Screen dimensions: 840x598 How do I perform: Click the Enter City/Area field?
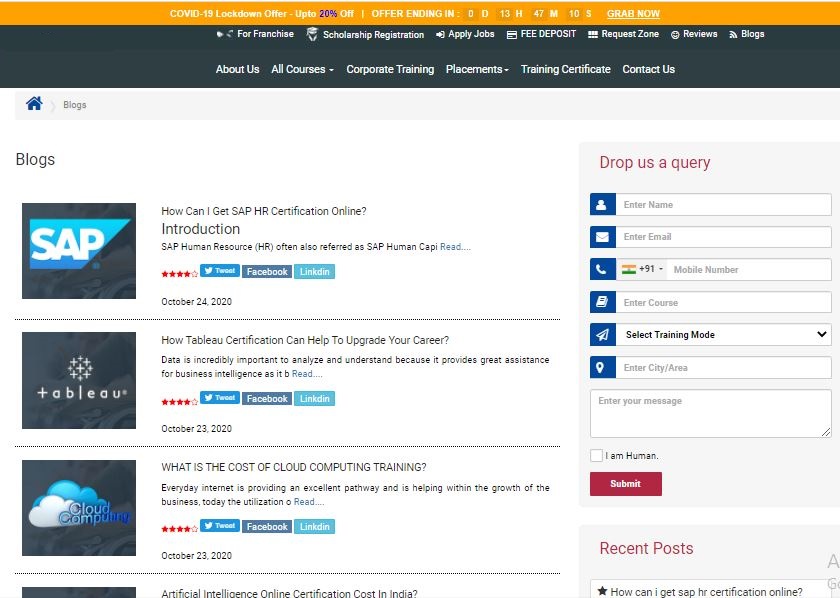[x=724, y=368]
